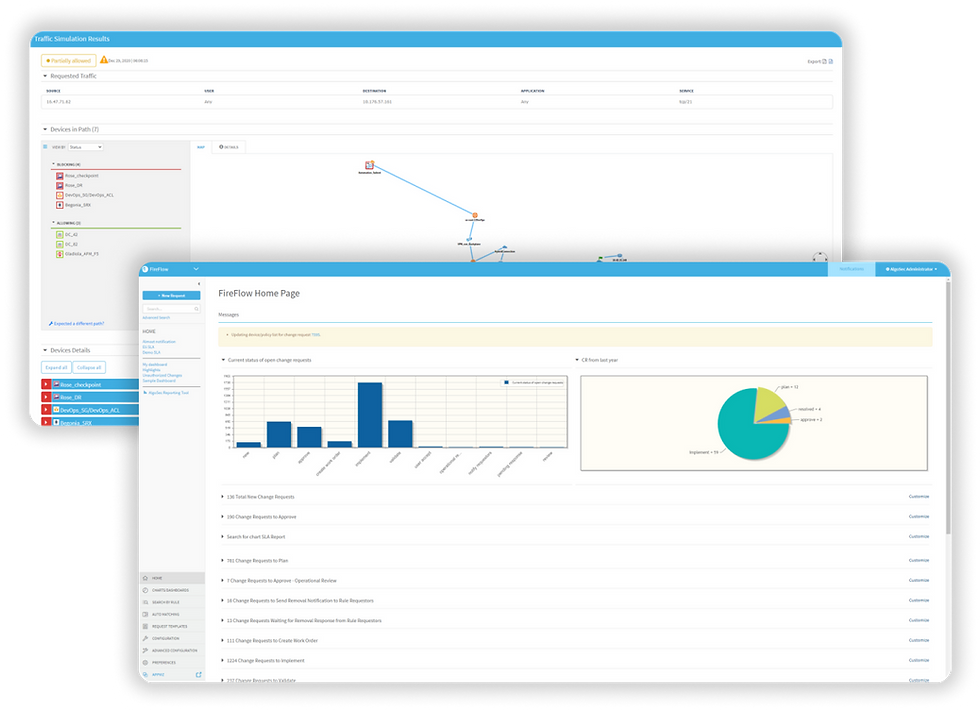Click the magnifier icon in FireFlow search box
980x711 pixels.
196,309
